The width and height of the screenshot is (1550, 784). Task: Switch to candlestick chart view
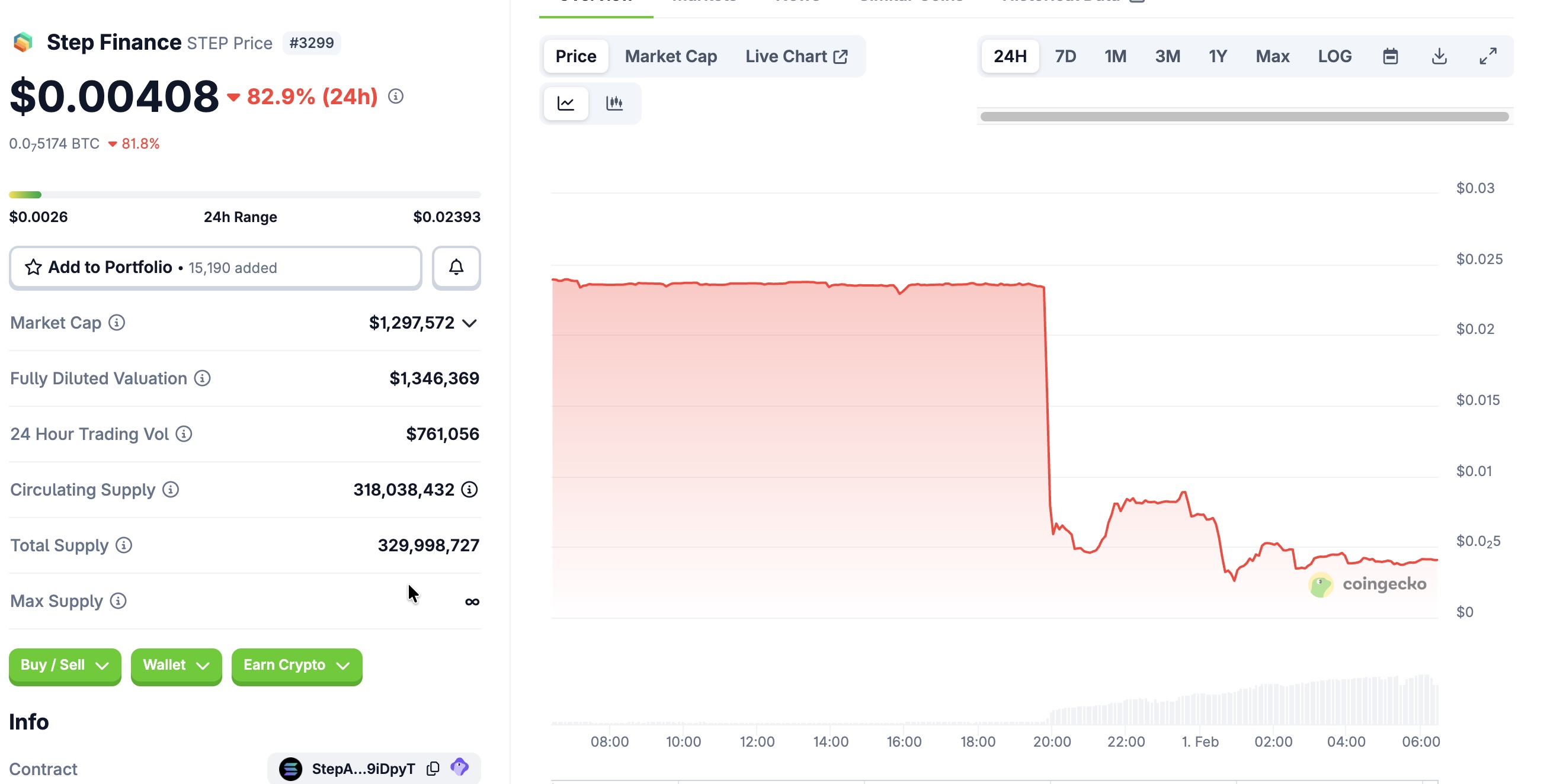coord(614,104)
